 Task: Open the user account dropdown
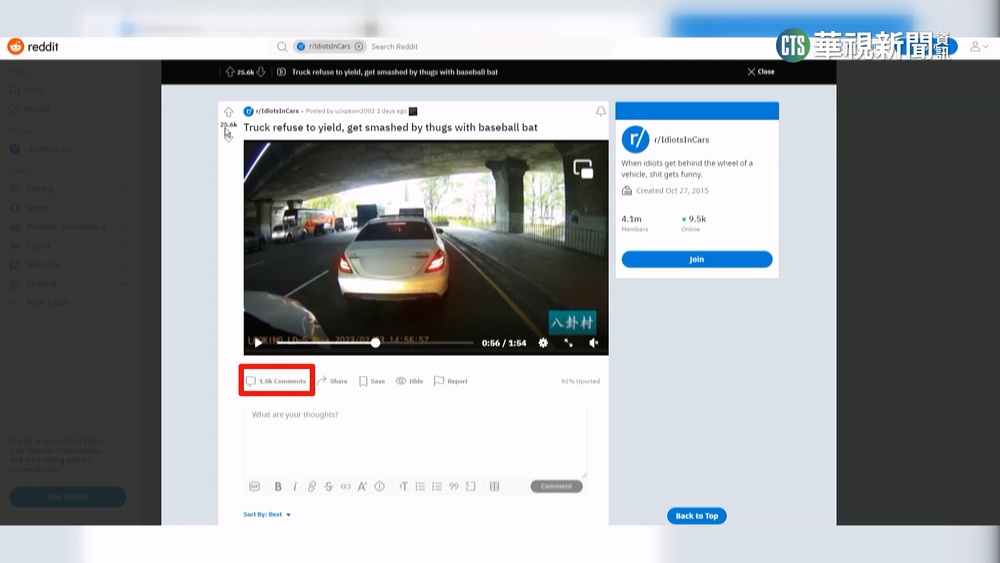pyautogui.click(x=976, y=47)
